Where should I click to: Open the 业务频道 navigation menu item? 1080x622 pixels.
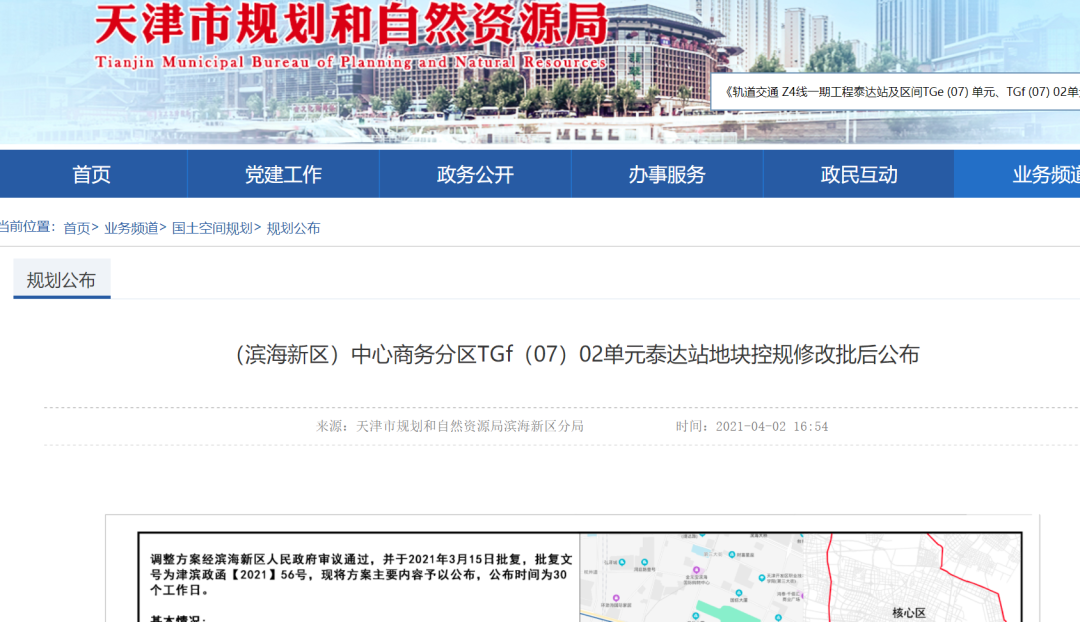1017,174
